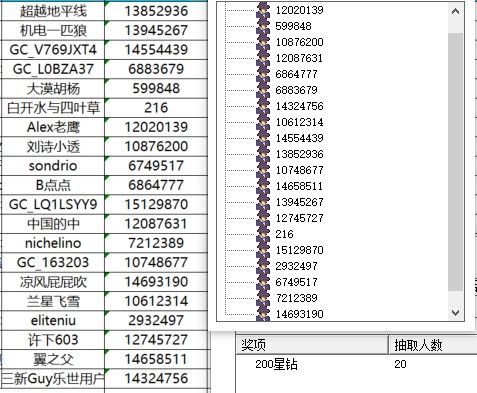Select list entry 14693190 in results panel
This screenshot has height=393, width=477.
299,314
